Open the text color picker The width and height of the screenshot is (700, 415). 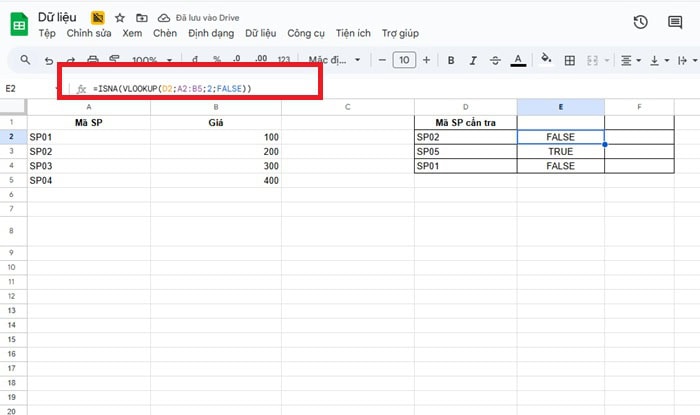518,60
